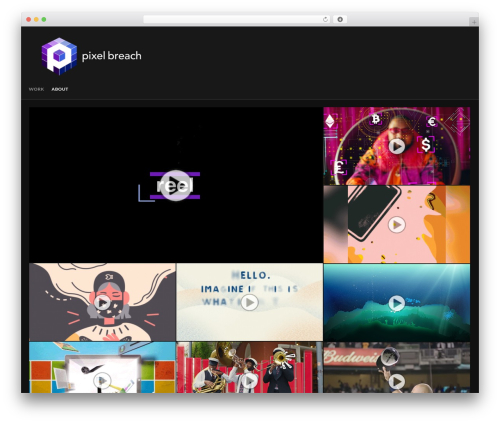Play the underwater blue-green scene video
This screenshot has width=500, height=423.
pos(397,303)
